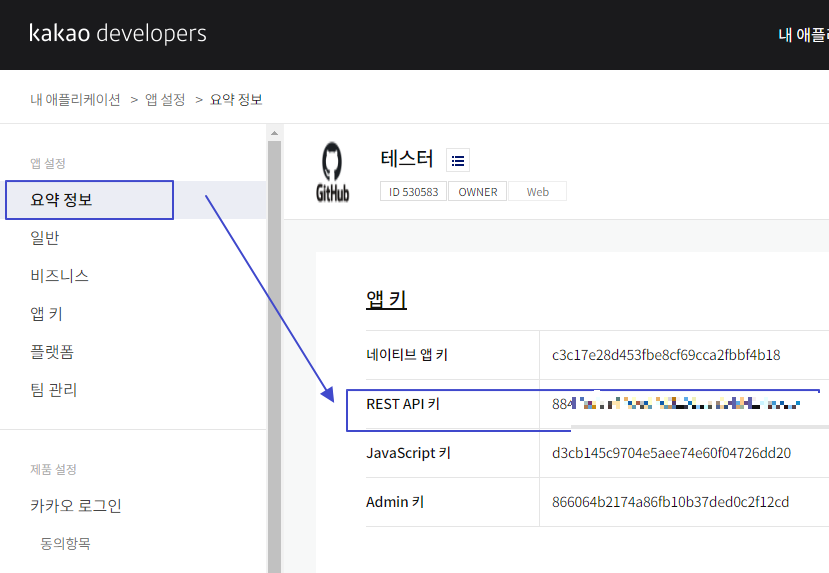Open the app list icon beside 테스터

coord(458,160)
